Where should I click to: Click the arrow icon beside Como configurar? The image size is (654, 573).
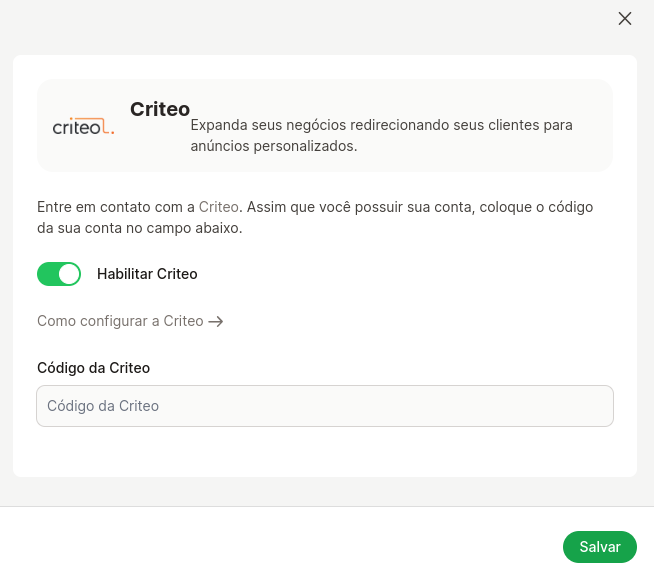click(x=216, y=322)
